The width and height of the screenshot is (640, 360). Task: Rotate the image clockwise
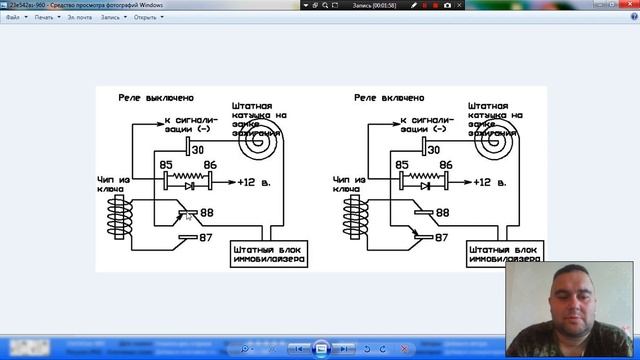pyautogui.click(x=382, y=349)
